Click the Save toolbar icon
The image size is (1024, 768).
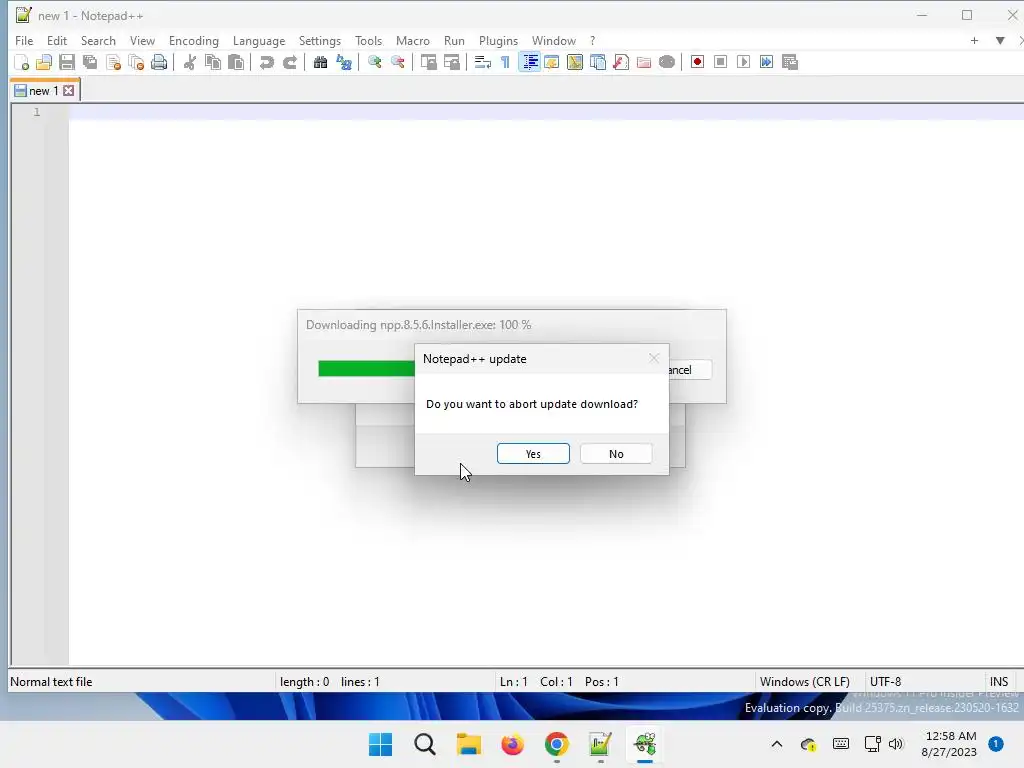67,62
